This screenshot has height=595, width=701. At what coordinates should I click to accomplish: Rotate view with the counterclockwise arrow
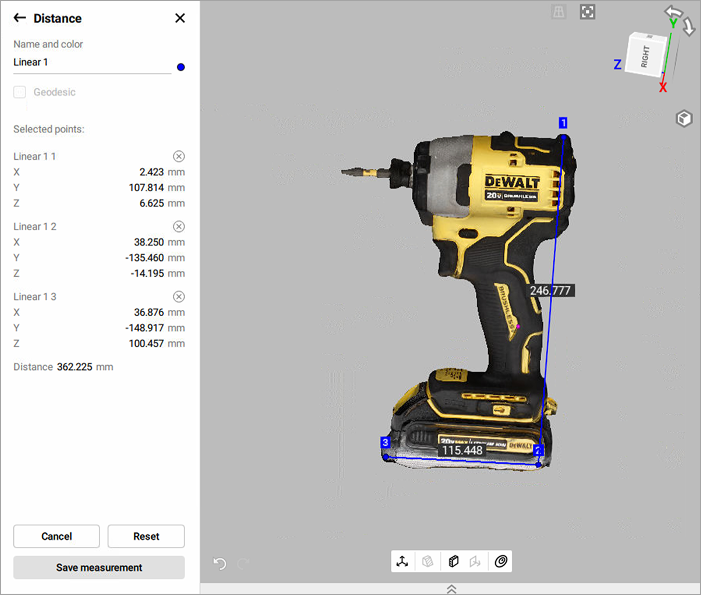click(673, 12)
